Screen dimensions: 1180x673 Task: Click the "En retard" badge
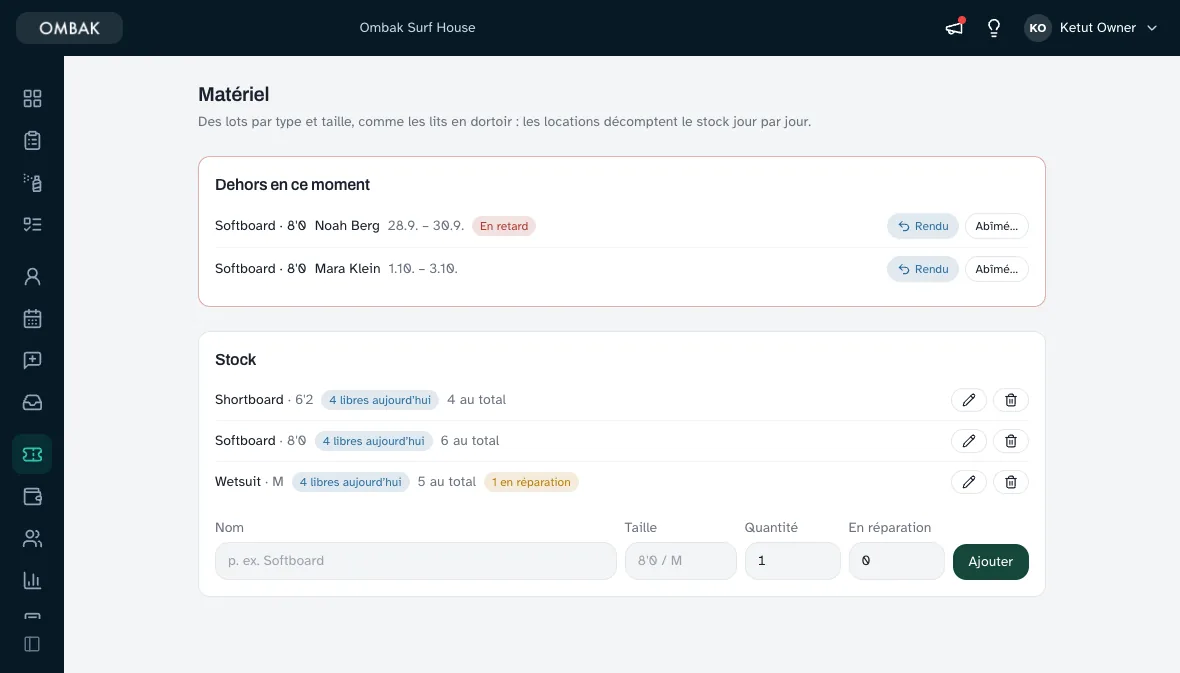click(x=503, y=226)
